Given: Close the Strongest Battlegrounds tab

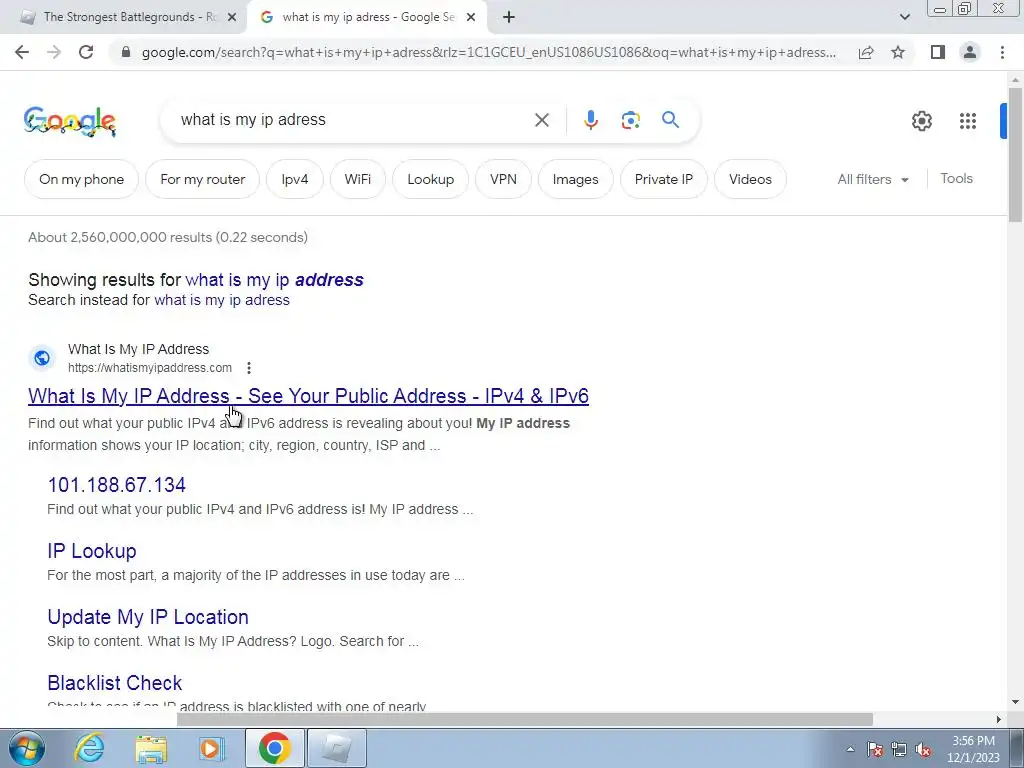Looking at the screenshot, I should [x=232, y=17].
